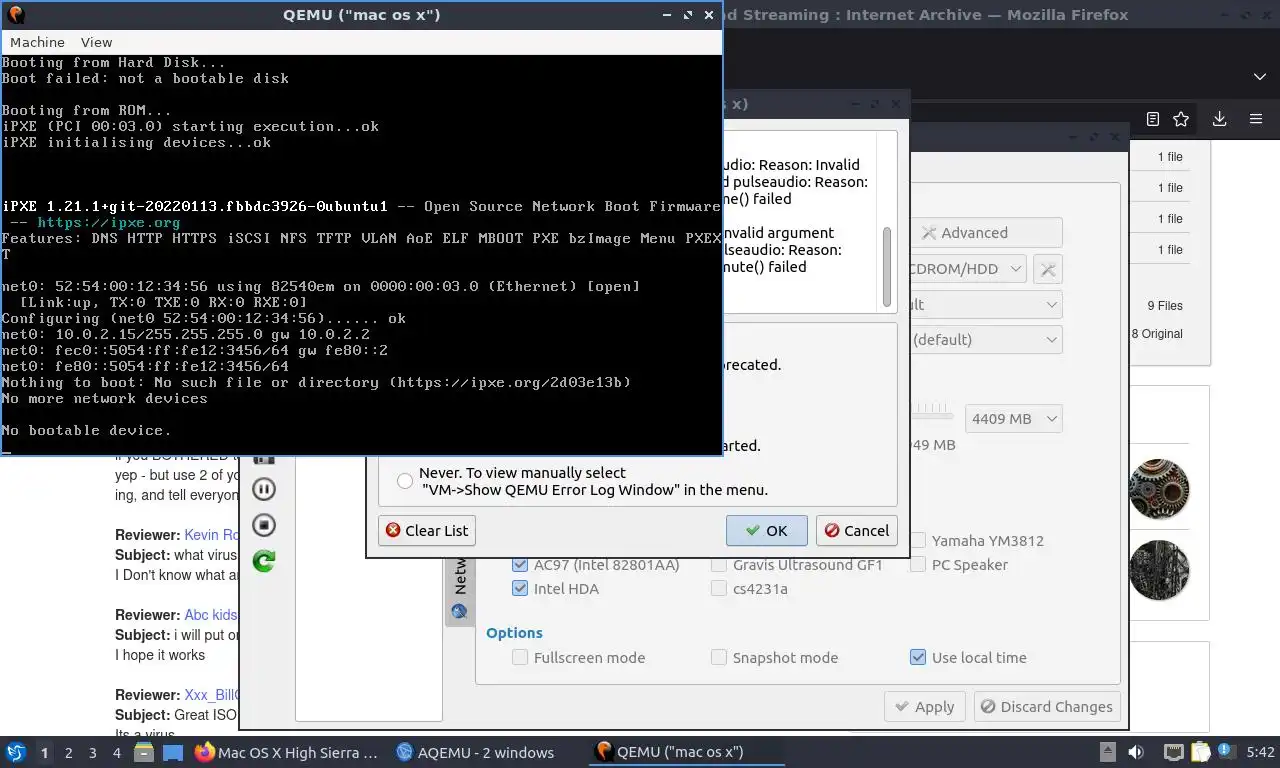Expand the Firefox tab list chevron

point(1259,76)
